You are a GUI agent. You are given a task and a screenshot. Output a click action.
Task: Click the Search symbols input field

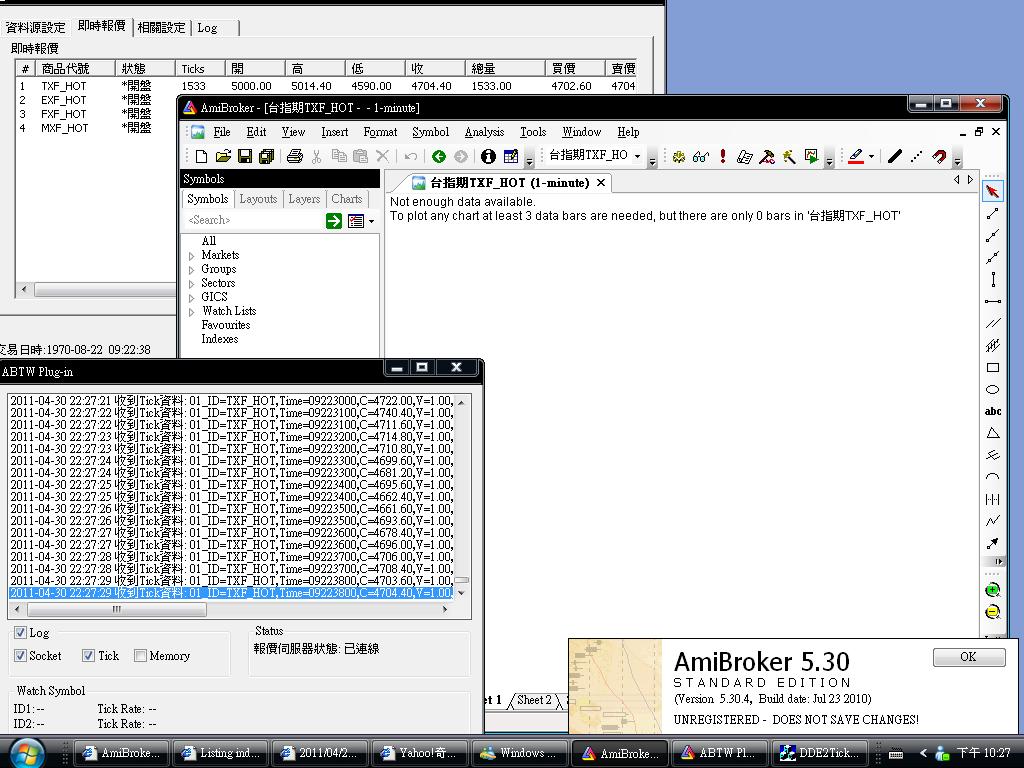pos(255,221)
